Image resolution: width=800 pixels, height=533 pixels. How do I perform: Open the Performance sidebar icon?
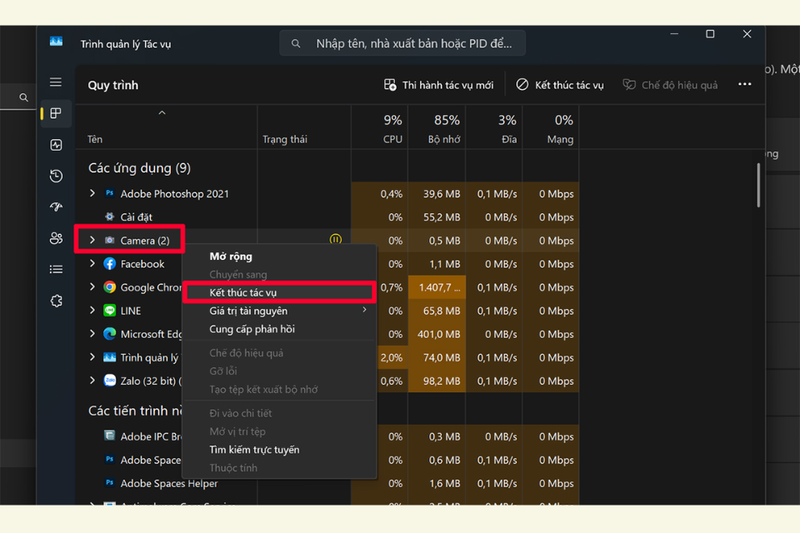pos(56,145)
